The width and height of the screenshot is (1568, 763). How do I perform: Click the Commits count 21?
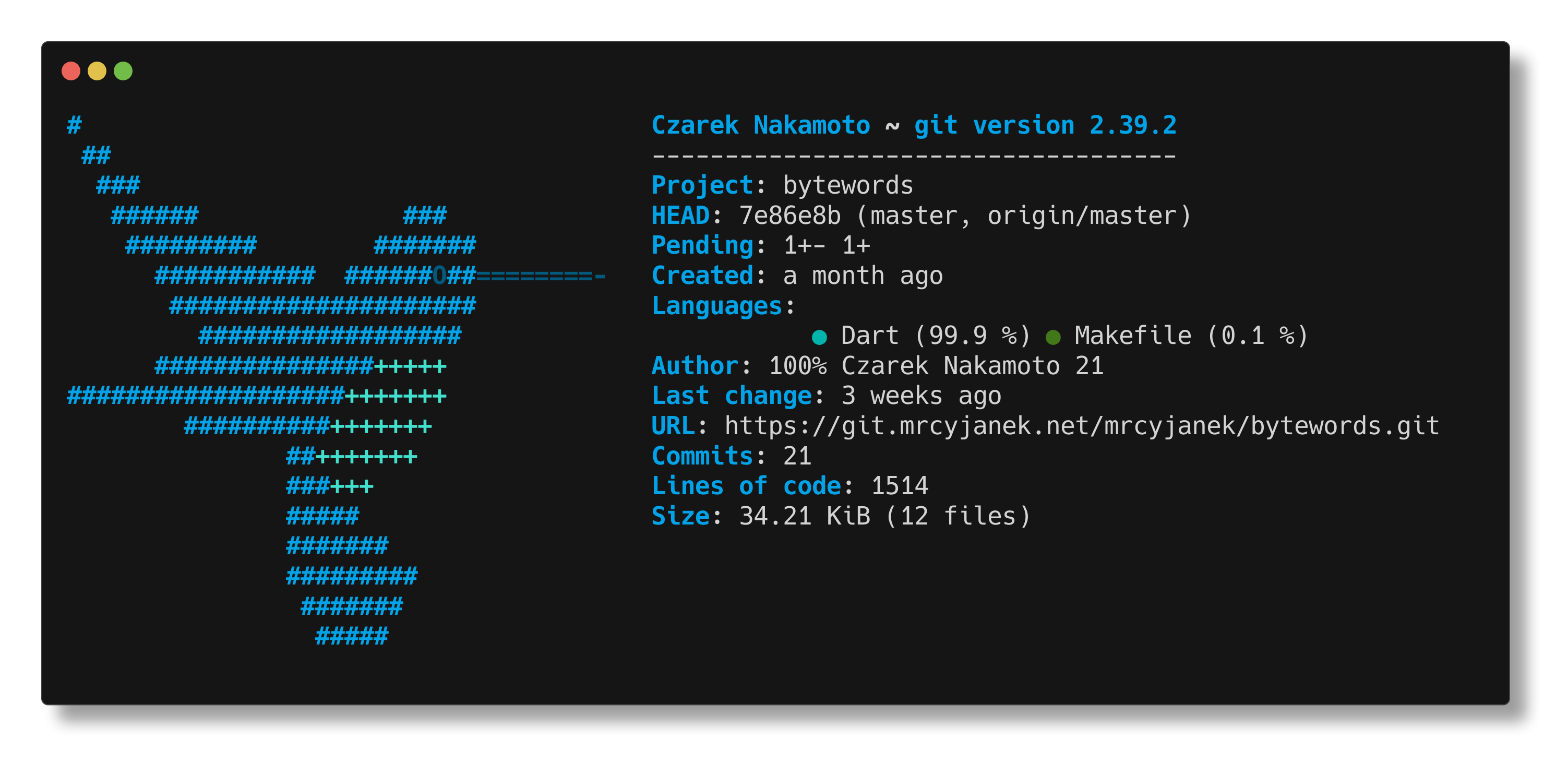797,457
